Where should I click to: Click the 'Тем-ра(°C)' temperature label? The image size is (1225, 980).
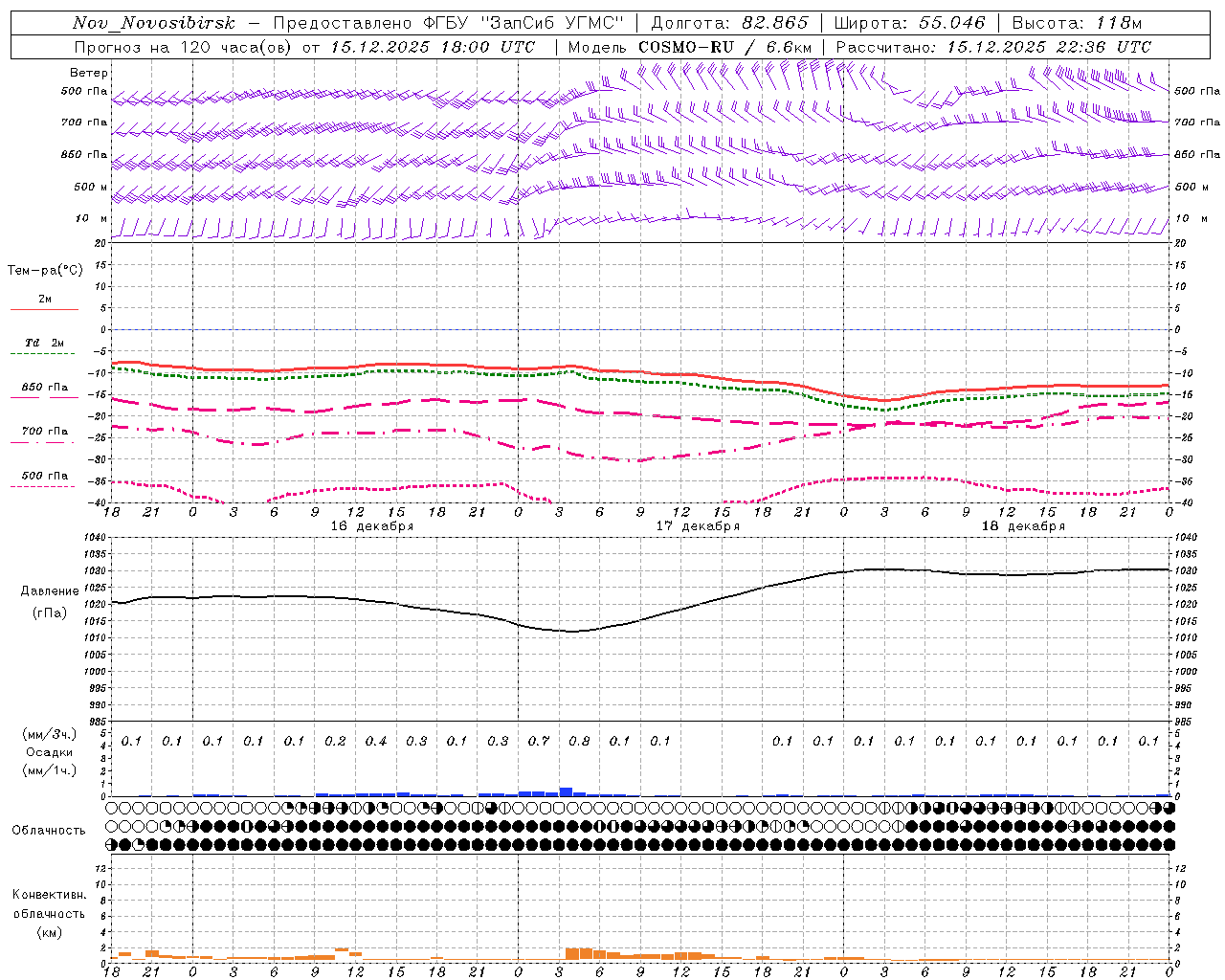[45, 271]
